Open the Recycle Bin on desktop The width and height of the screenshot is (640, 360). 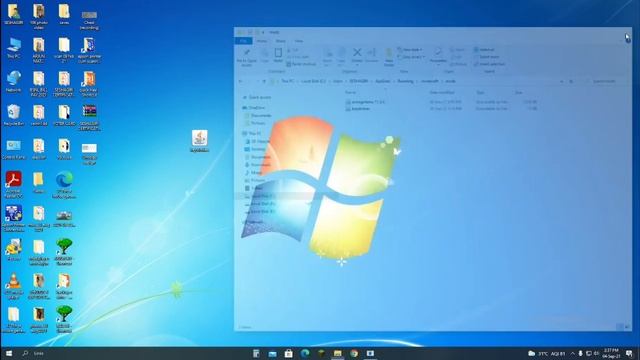tap(13, 115)
